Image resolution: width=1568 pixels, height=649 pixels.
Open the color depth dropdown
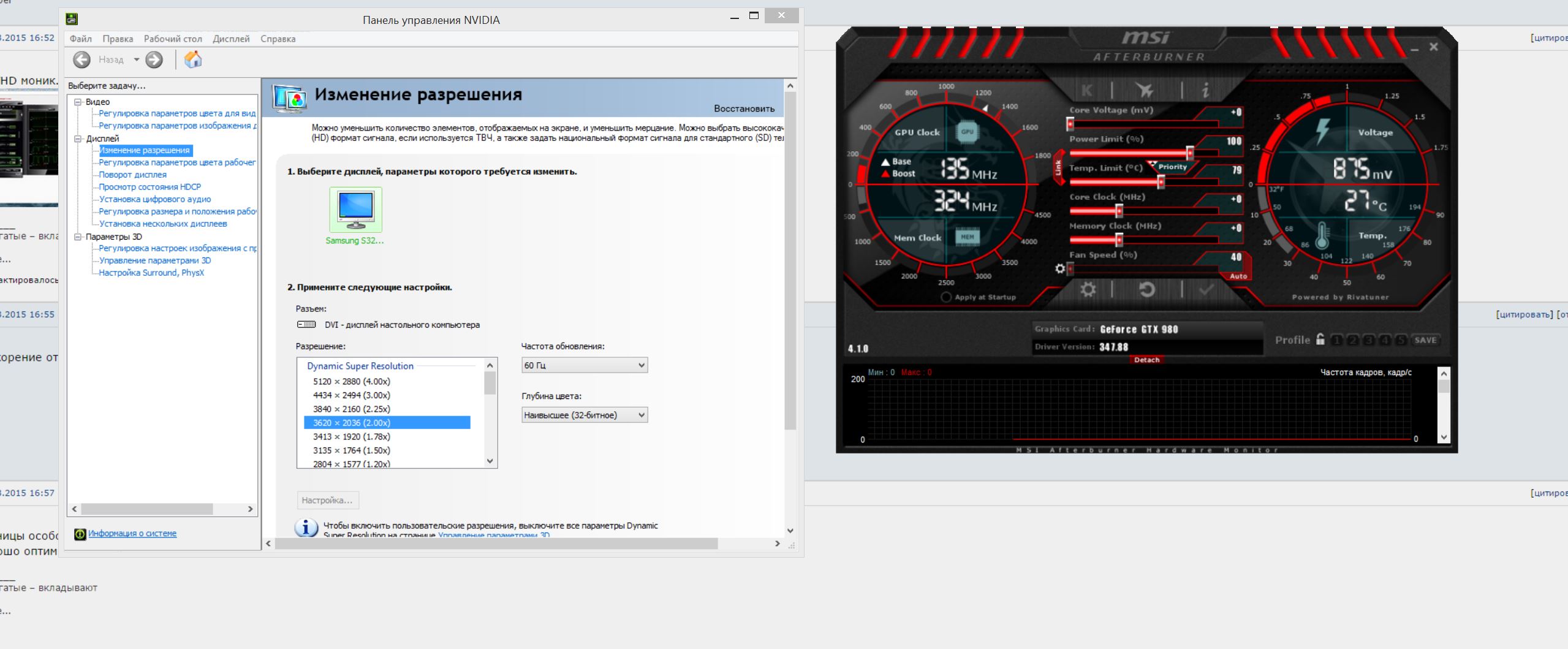tap(584, 415)
